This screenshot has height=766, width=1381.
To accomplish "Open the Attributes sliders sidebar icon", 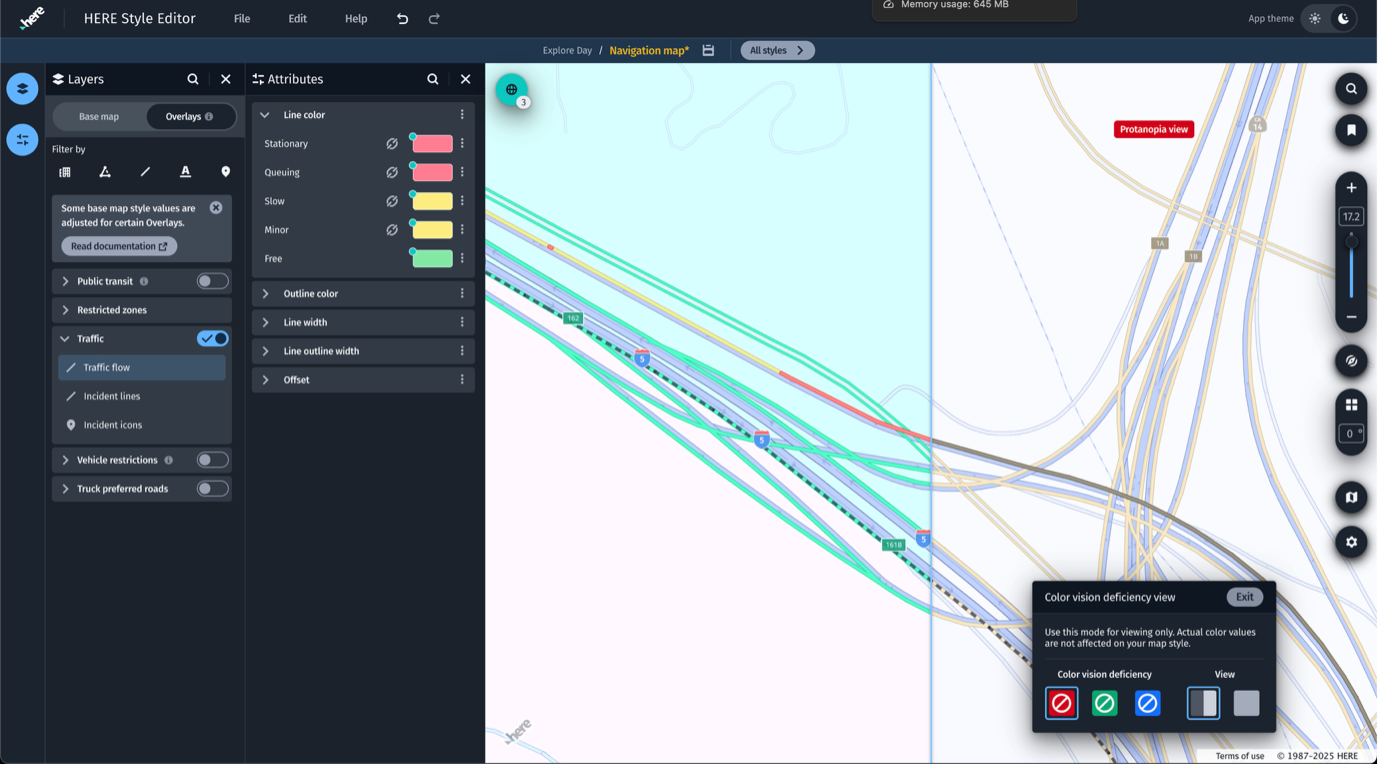I will 22,140.
